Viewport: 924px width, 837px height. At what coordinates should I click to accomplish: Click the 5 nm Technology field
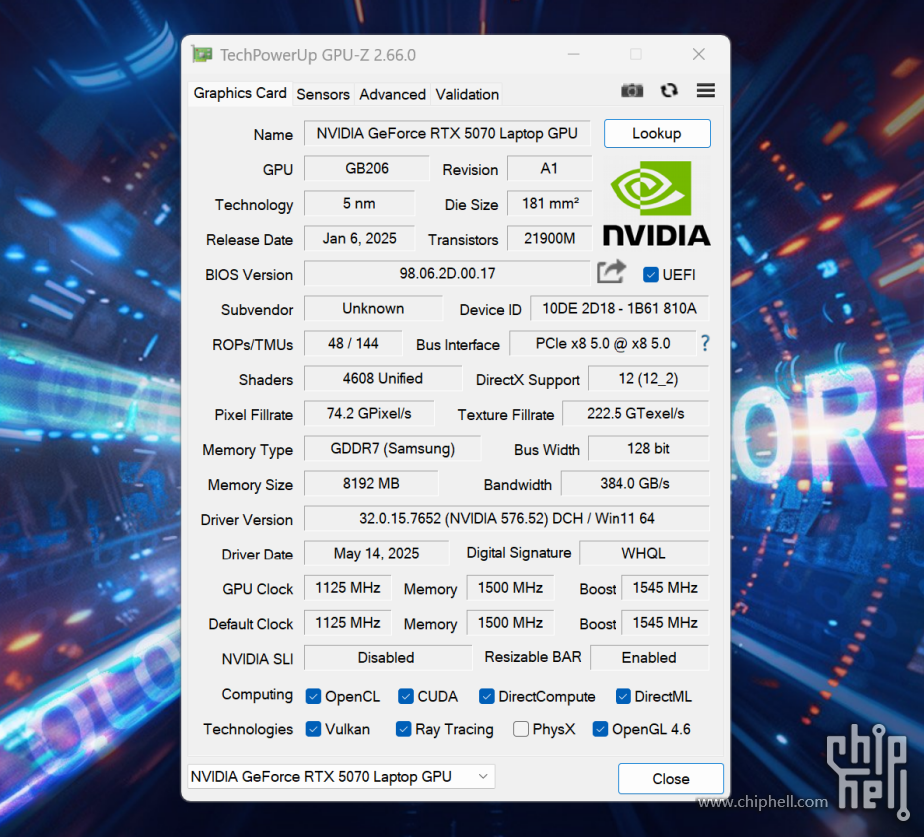coord(359,203)
